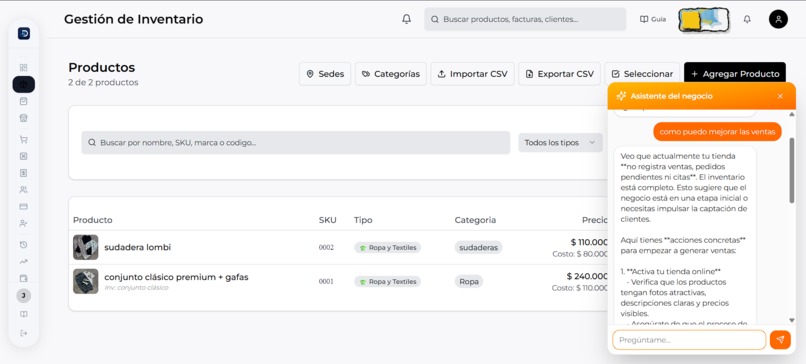806x364 pixels.
Task: Click the '2 de 2 productos' count text
Action: 103,82
